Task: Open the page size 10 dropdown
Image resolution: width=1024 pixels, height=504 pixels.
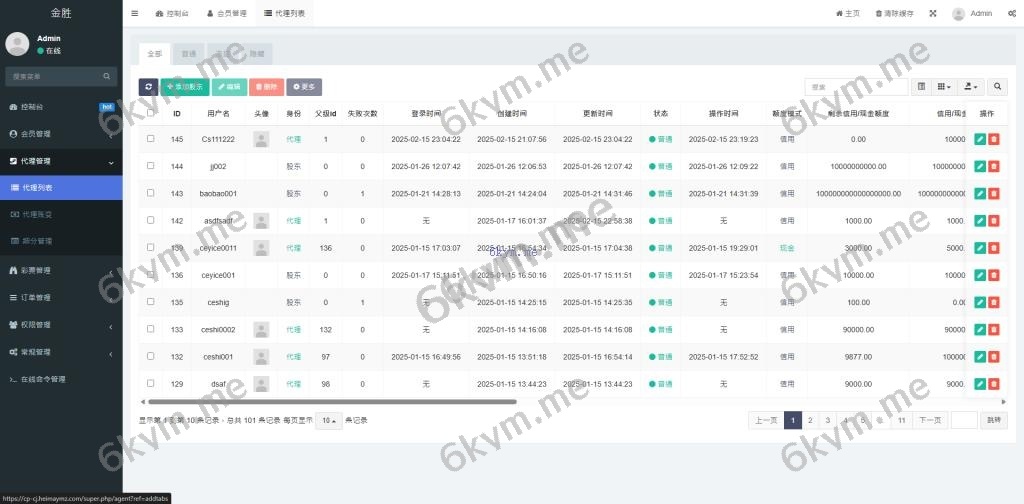Action: [329, 420]
